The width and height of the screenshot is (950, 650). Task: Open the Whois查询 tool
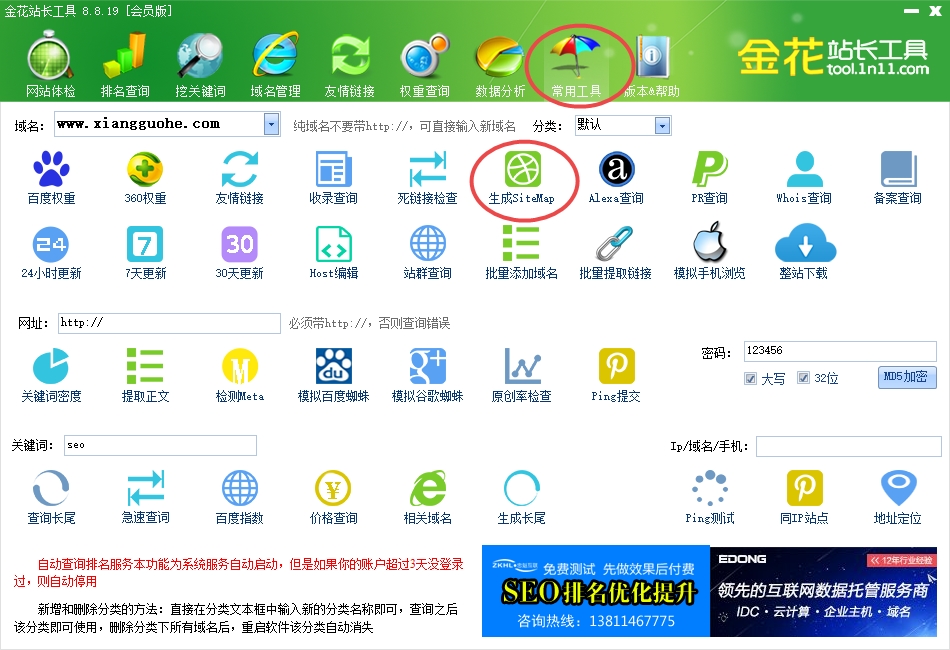(803, 171)
